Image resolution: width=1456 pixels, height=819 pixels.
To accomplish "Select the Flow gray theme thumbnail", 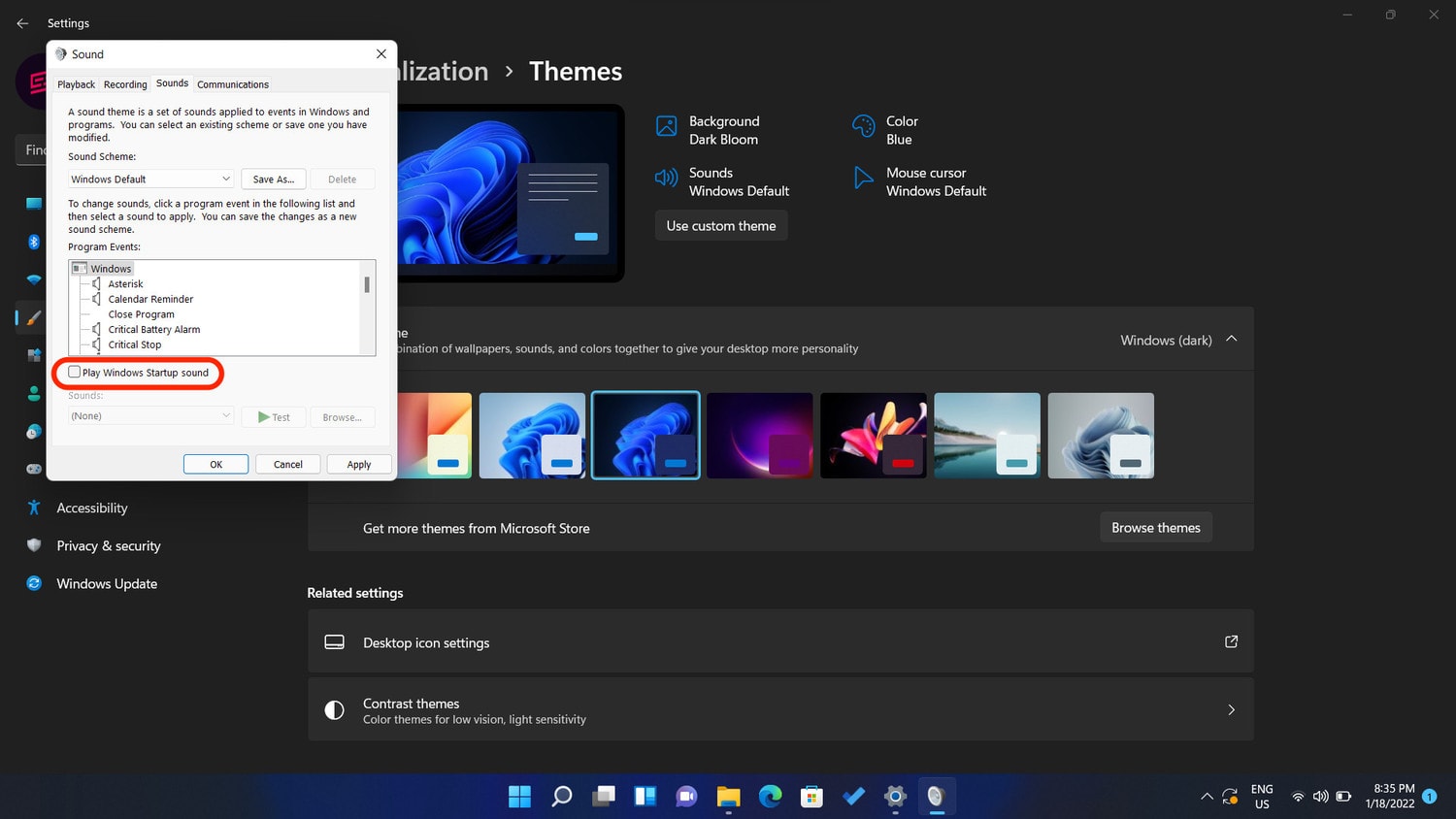I will [1101, 436].
